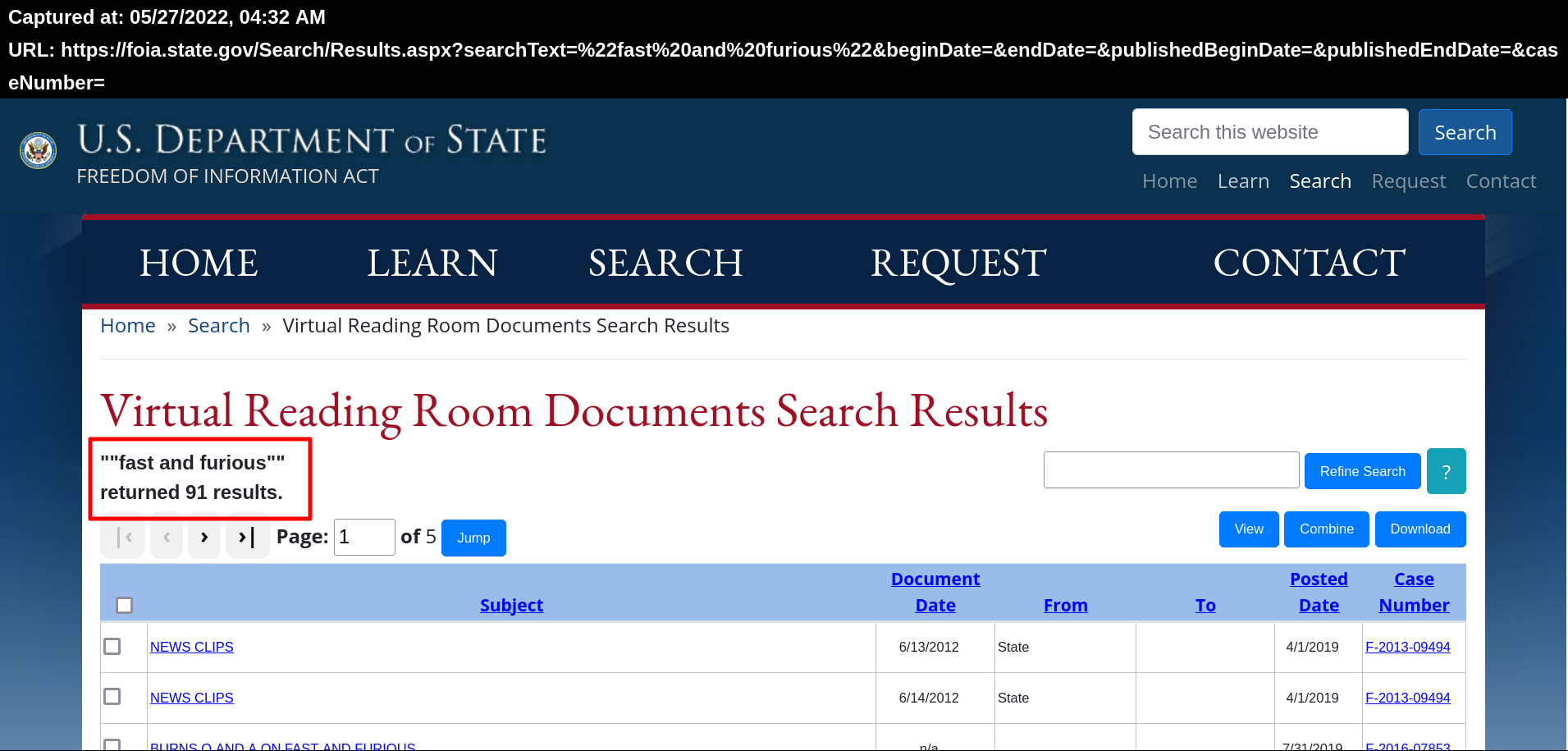Open case F-2013-09494 in the 6/14/2012 row
This screenshot has width=1568, height=751.
pos(1408,698)
